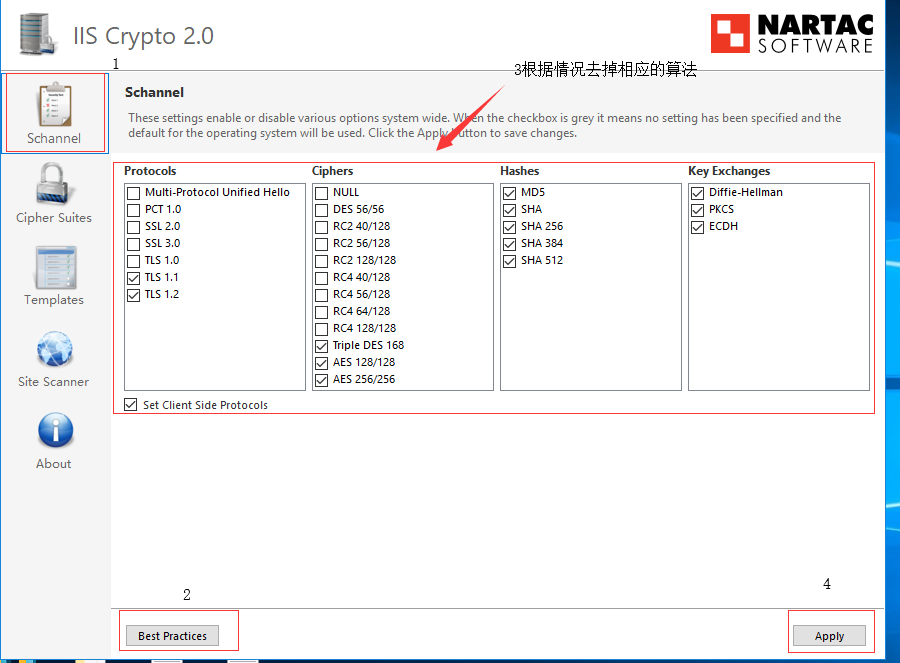
Task: Click the IIS Crypto 2.0 title
Action: [143, 36]
